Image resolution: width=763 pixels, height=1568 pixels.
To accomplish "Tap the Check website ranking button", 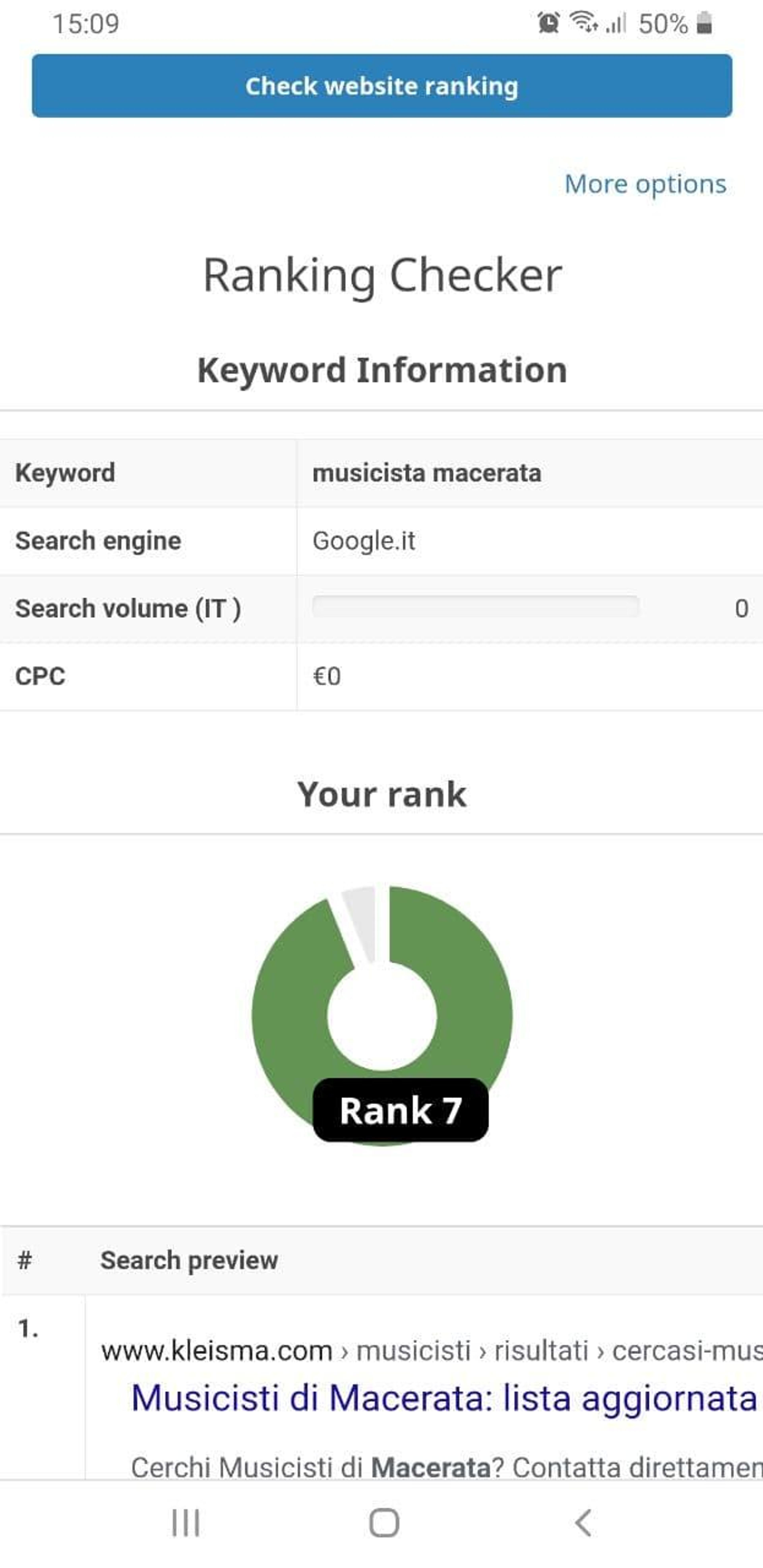I will point(381,86).
